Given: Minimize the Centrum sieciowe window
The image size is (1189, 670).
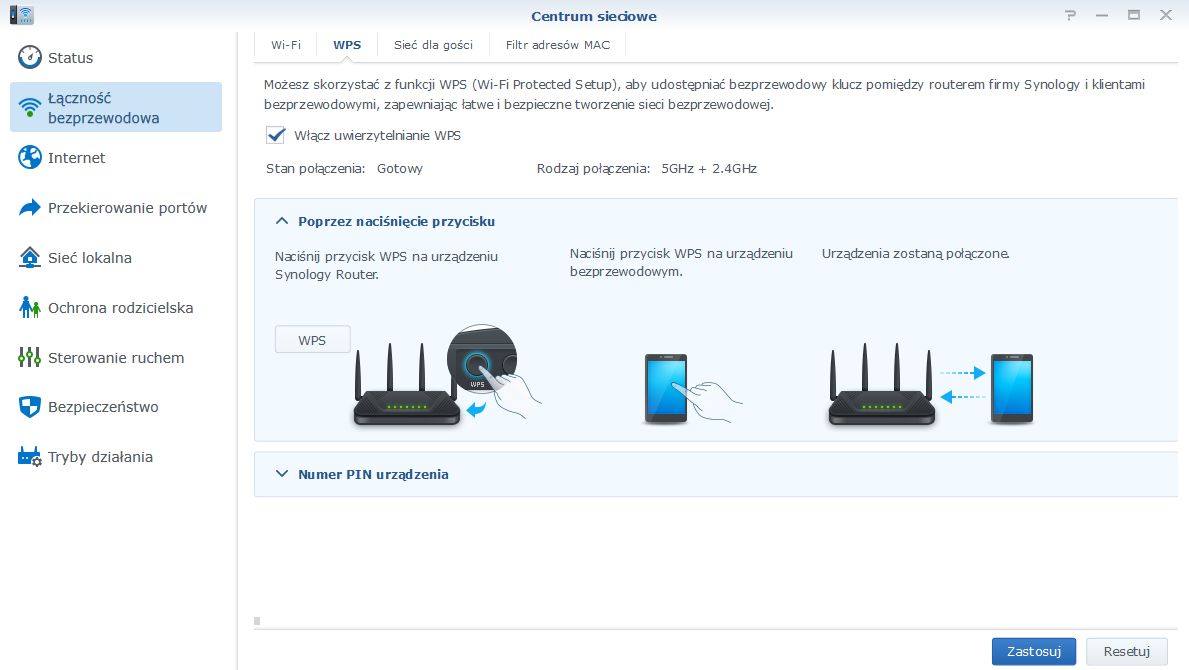Looking at the screenshot, I should pos(1102,15).
